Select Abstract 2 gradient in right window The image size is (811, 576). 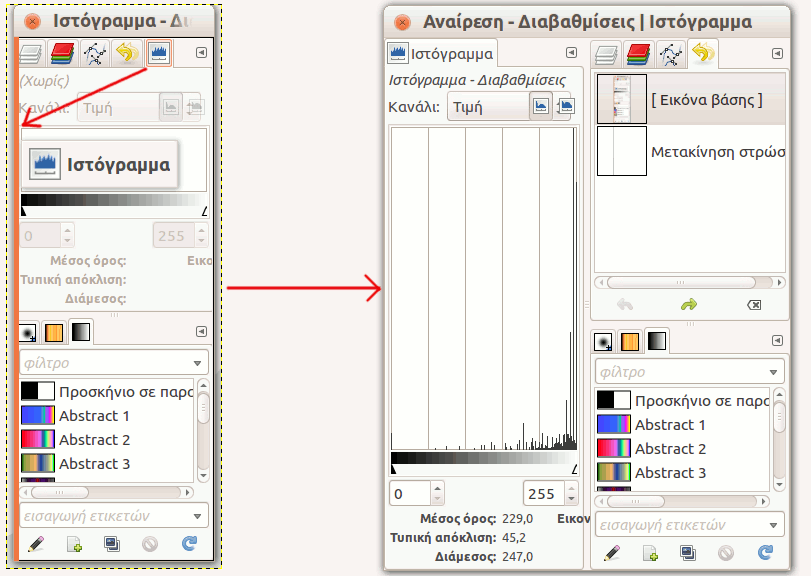click(x=670, y=449)
